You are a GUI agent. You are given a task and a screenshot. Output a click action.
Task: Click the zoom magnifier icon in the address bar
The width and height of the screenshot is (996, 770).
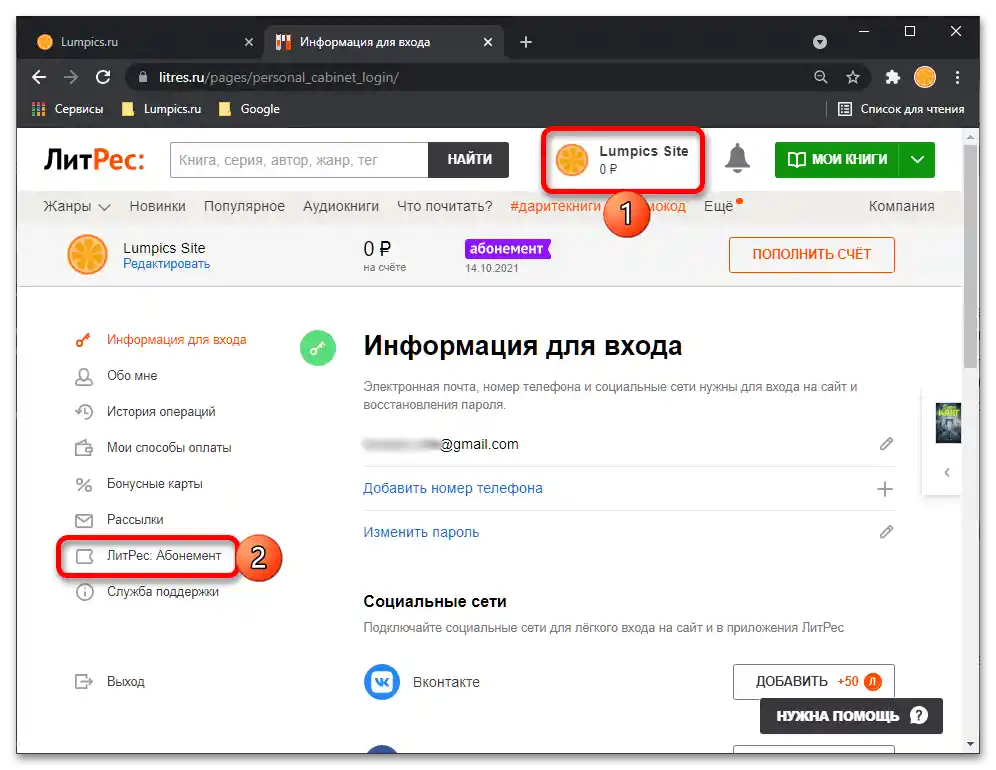click(x=821, y=78)
